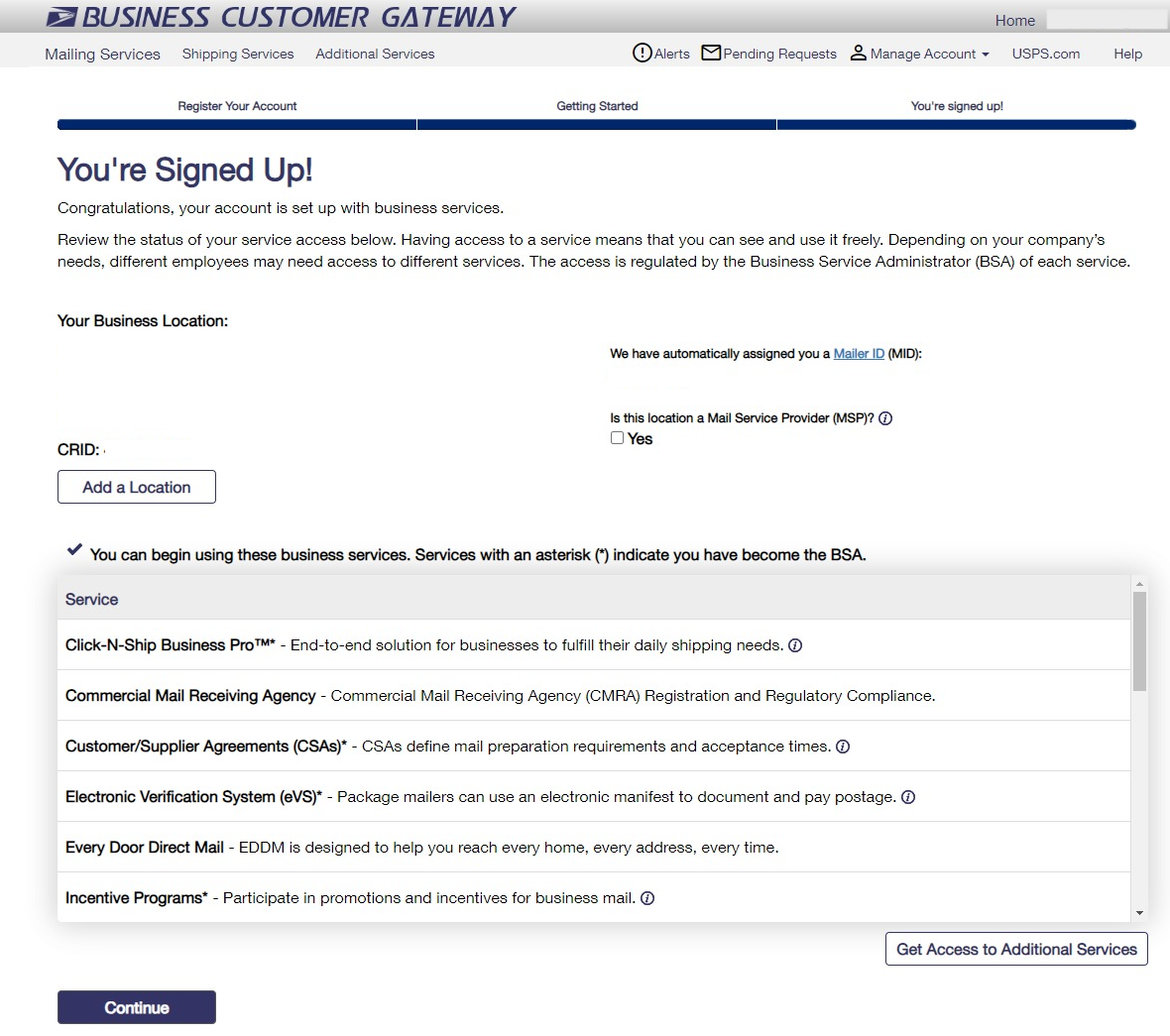The height and width of the screenshot is (1036, 1170).
Task: Click the CRID label
Action: 77,450
